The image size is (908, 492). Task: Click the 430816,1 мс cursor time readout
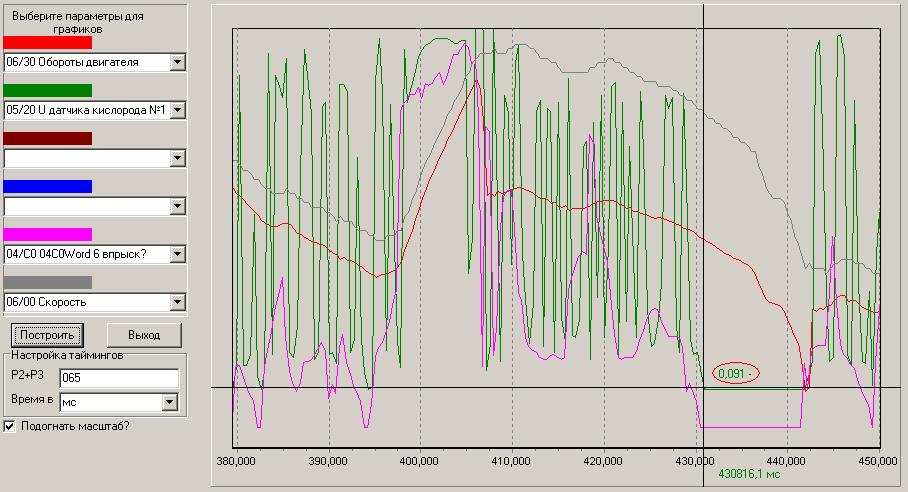point(749,474)
